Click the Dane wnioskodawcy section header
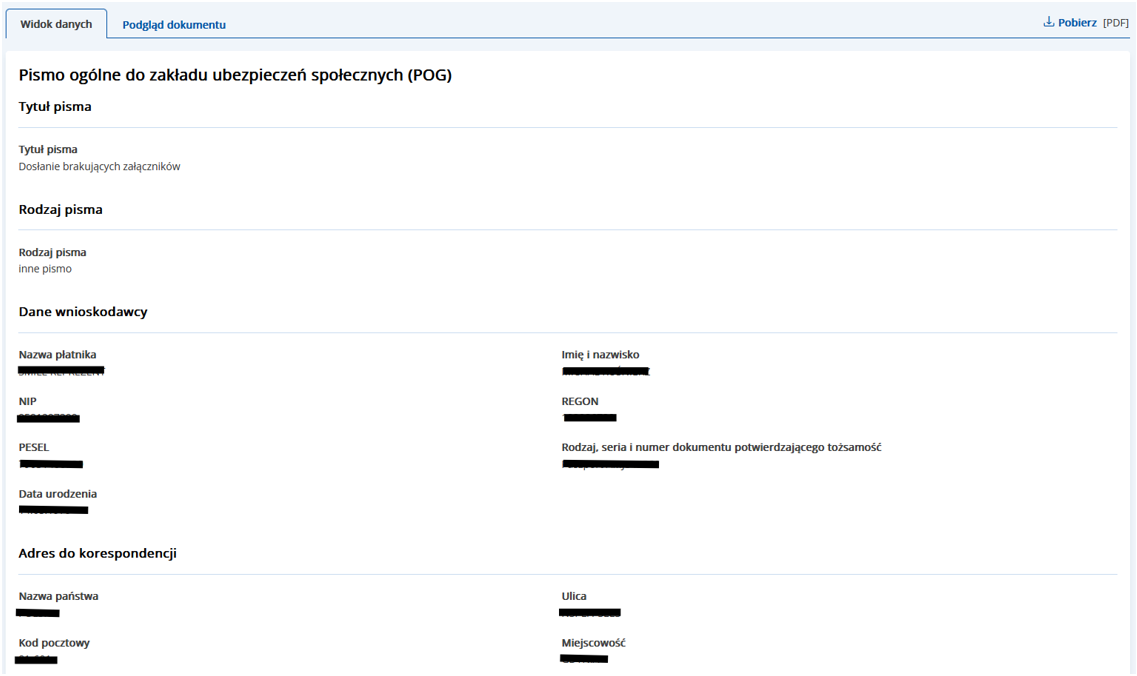This screenshot has height=676, width=1137. [83, 312]
